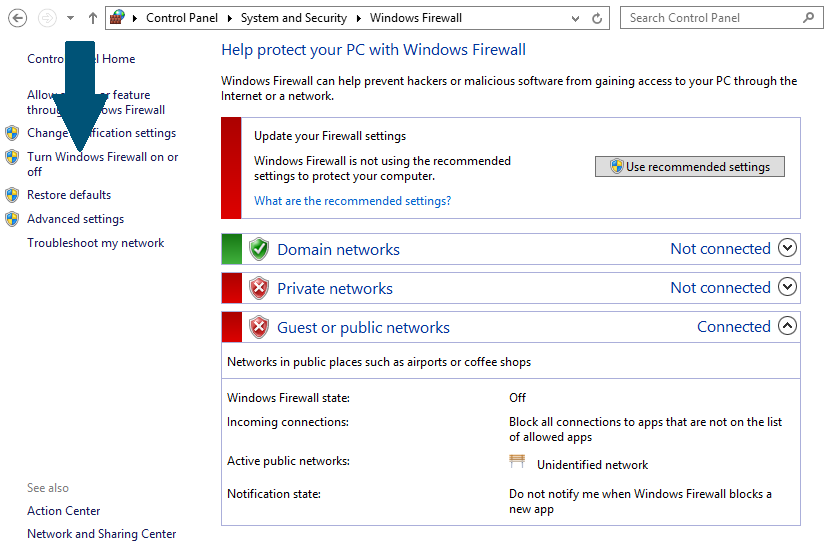Click the green shield beside Domain networks
This screenshot has height=544, width=832.
pyautogui.click(x=259, y=249)
